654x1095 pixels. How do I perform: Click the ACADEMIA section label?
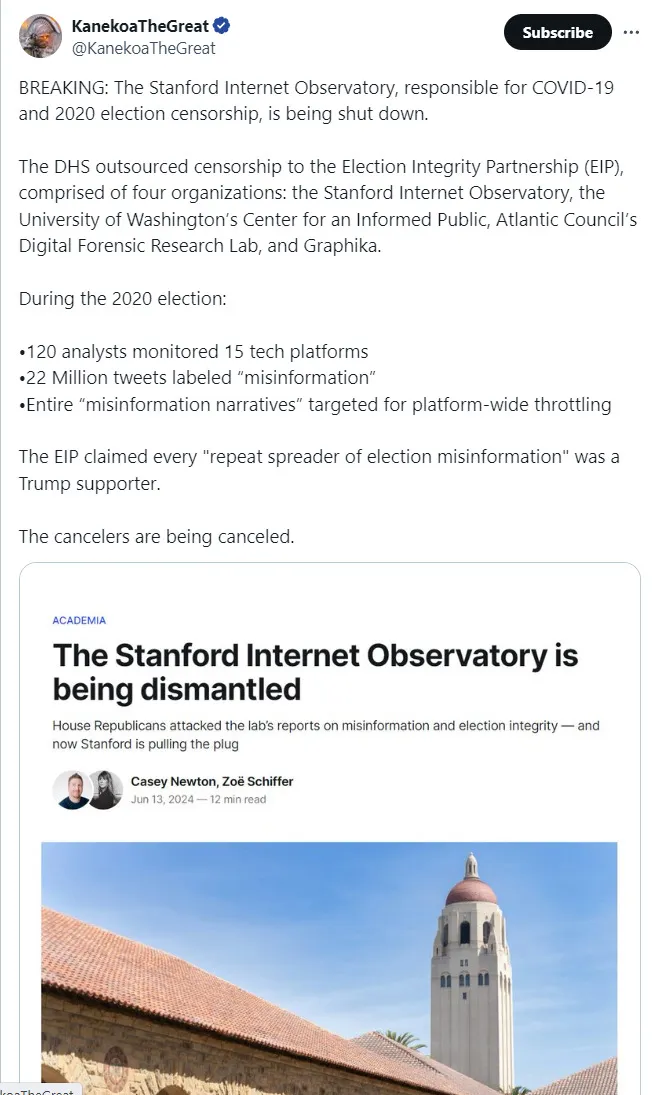[78, 620]
